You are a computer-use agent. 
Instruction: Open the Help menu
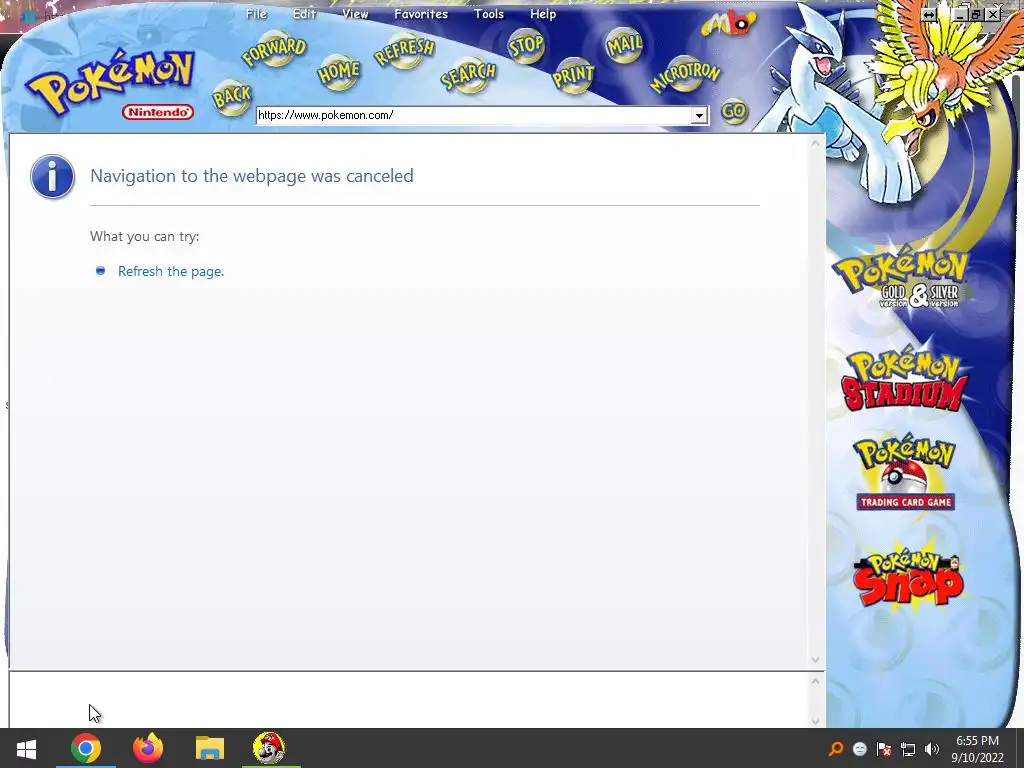click(543, 14)
